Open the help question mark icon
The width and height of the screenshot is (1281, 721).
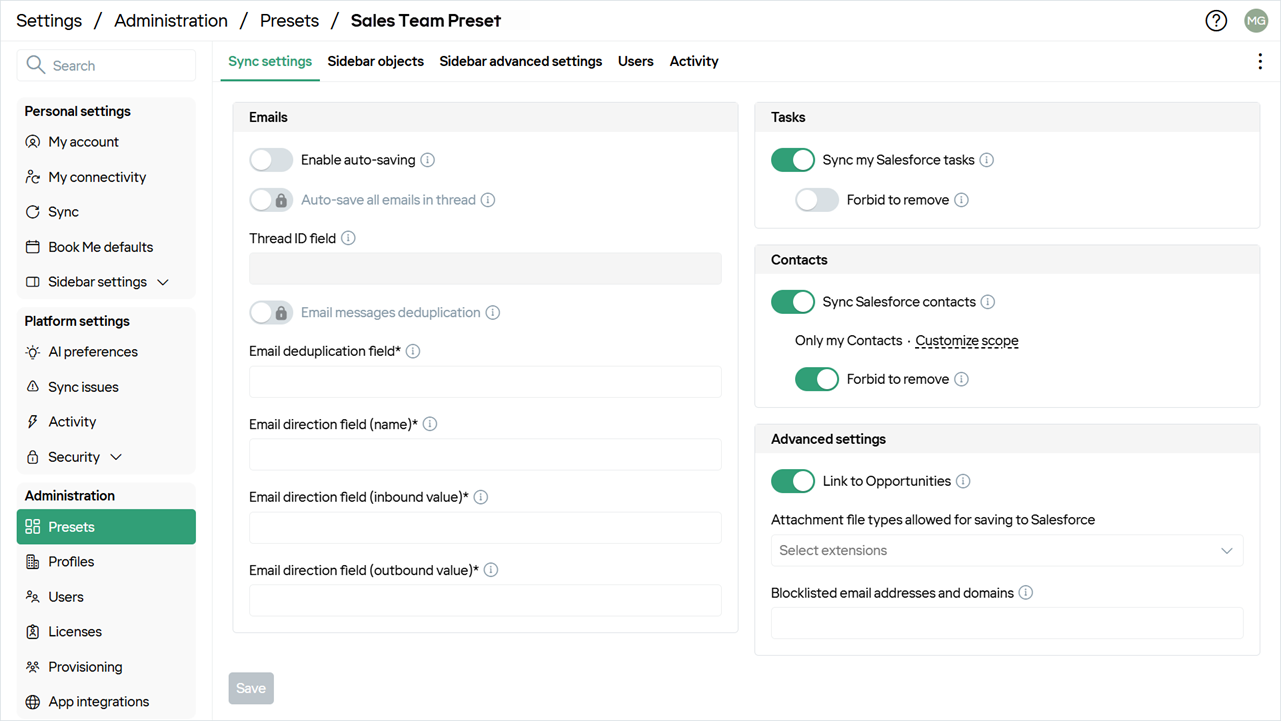(x=1216, y=21)
